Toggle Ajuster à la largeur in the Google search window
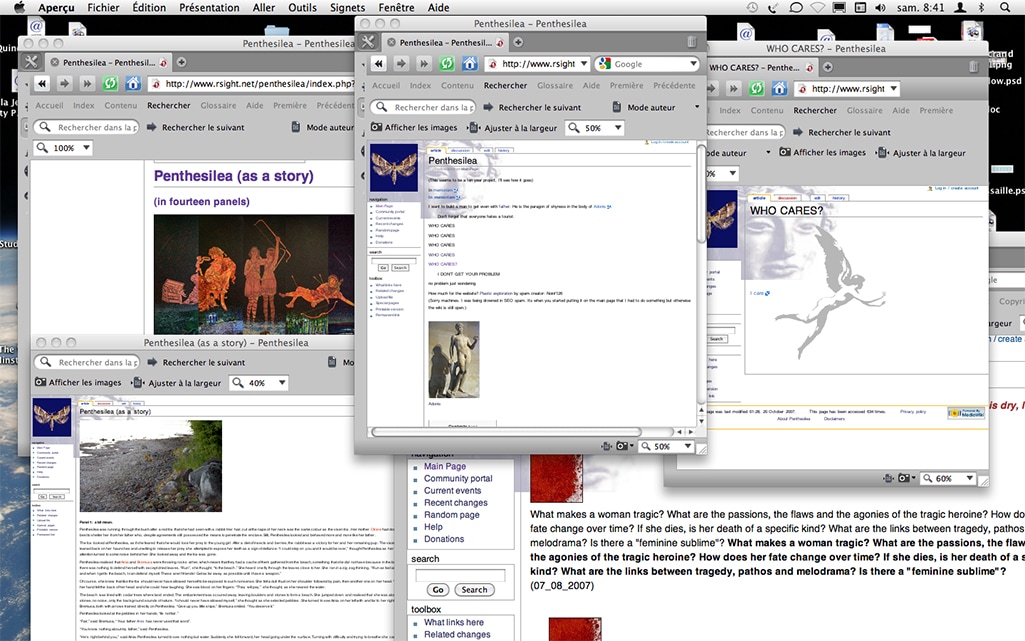The height and width of the screenshot is (641, 1025). click(513, 128)
